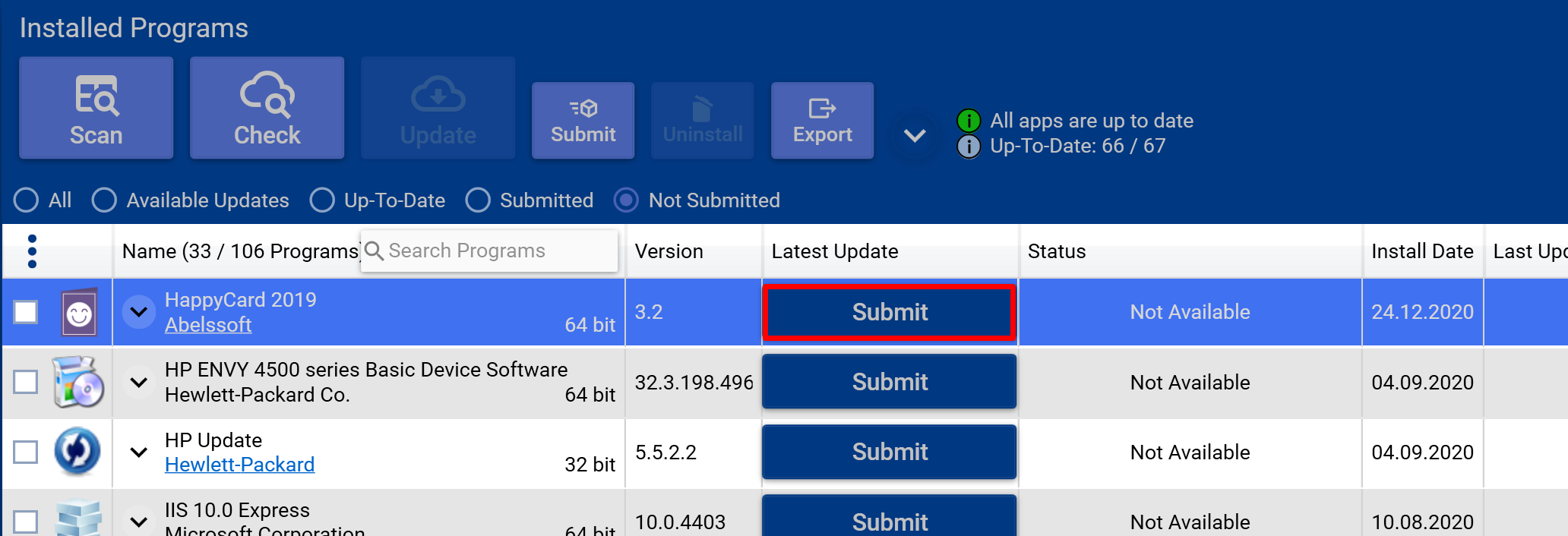The width and height of the screenshot is (1568, 536).
Task: Click HP ENVY 4500 software disc icon
Action: click(78, 382)
